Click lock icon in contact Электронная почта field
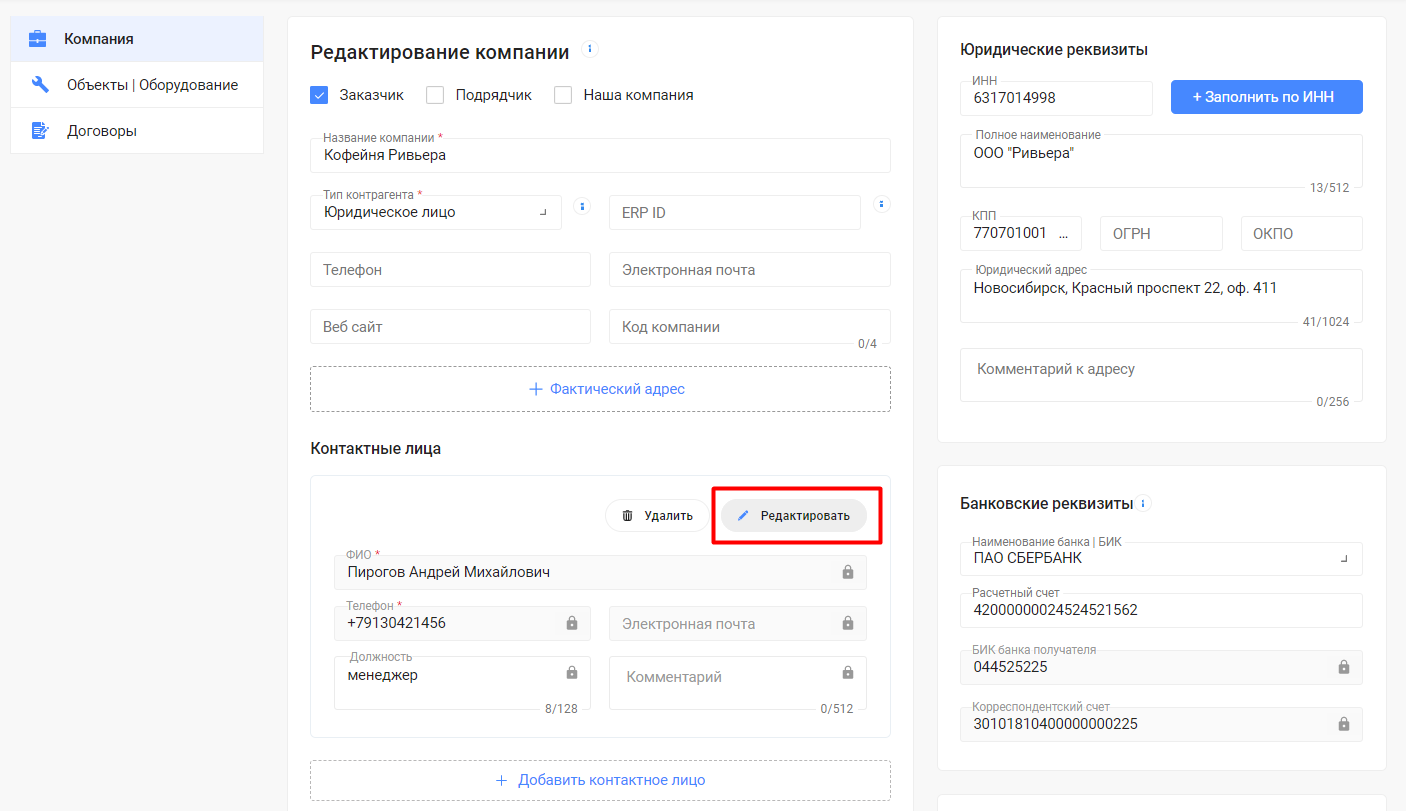Viewport: 1406px width, 811px height. (848, 623)
